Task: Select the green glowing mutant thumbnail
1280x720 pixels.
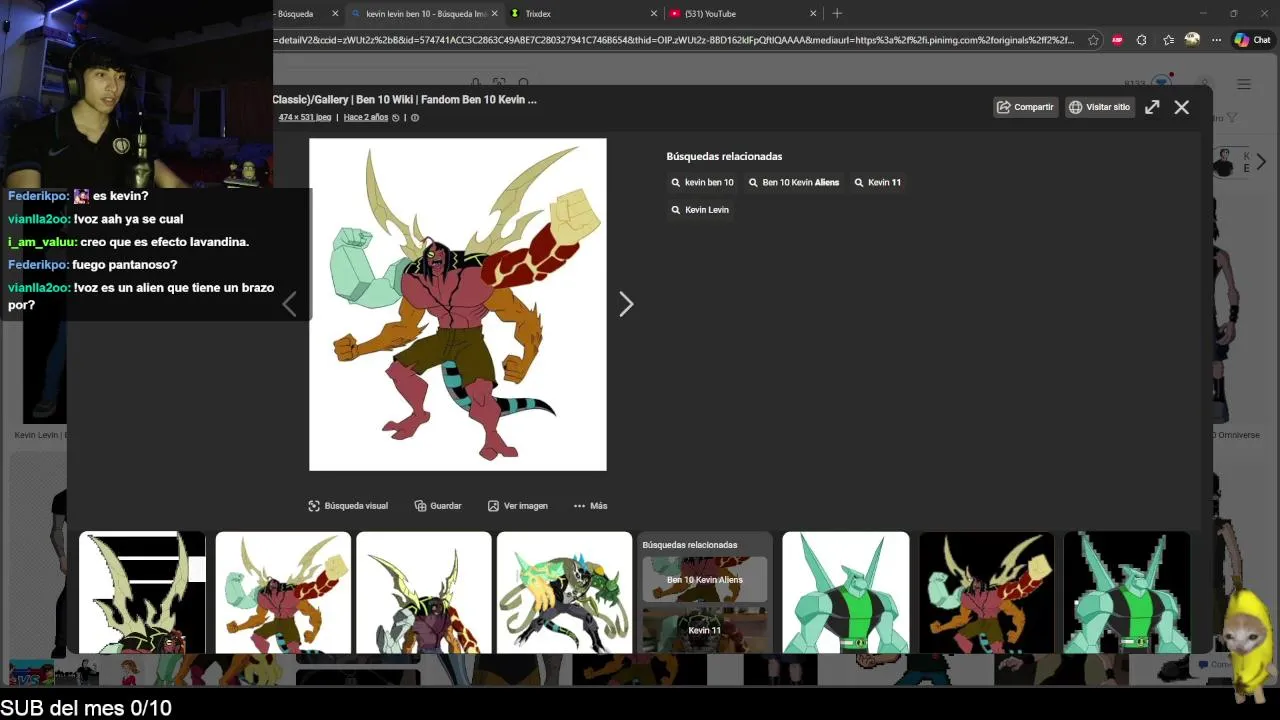Action: tap(564, 592)
